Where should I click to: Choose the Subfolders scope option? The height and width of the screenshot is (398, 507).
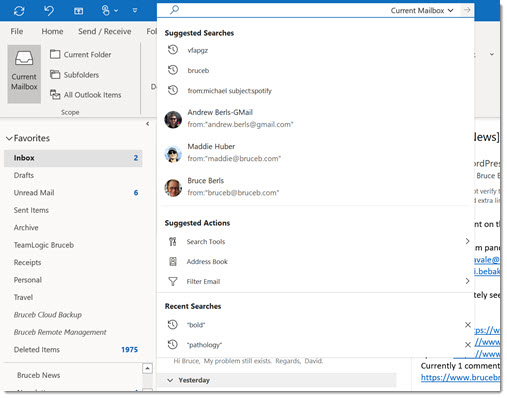point(74,75)
